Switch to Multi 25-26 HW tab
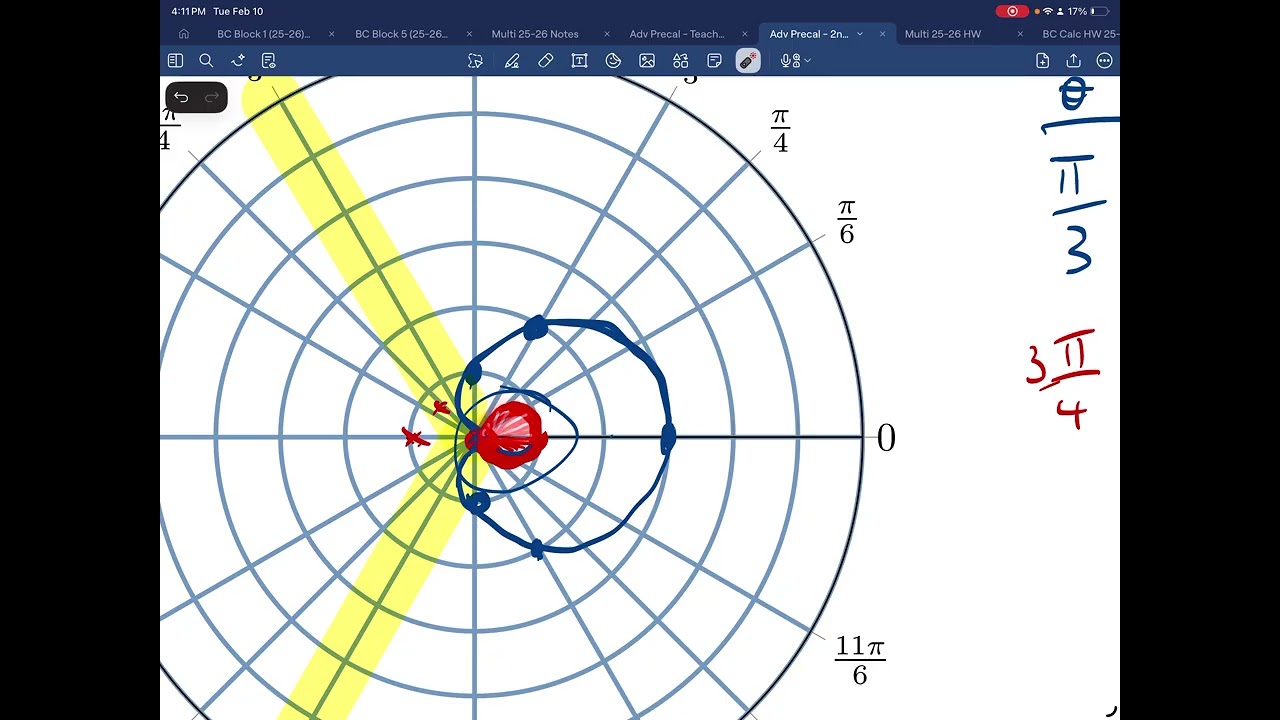 point(943,34)
